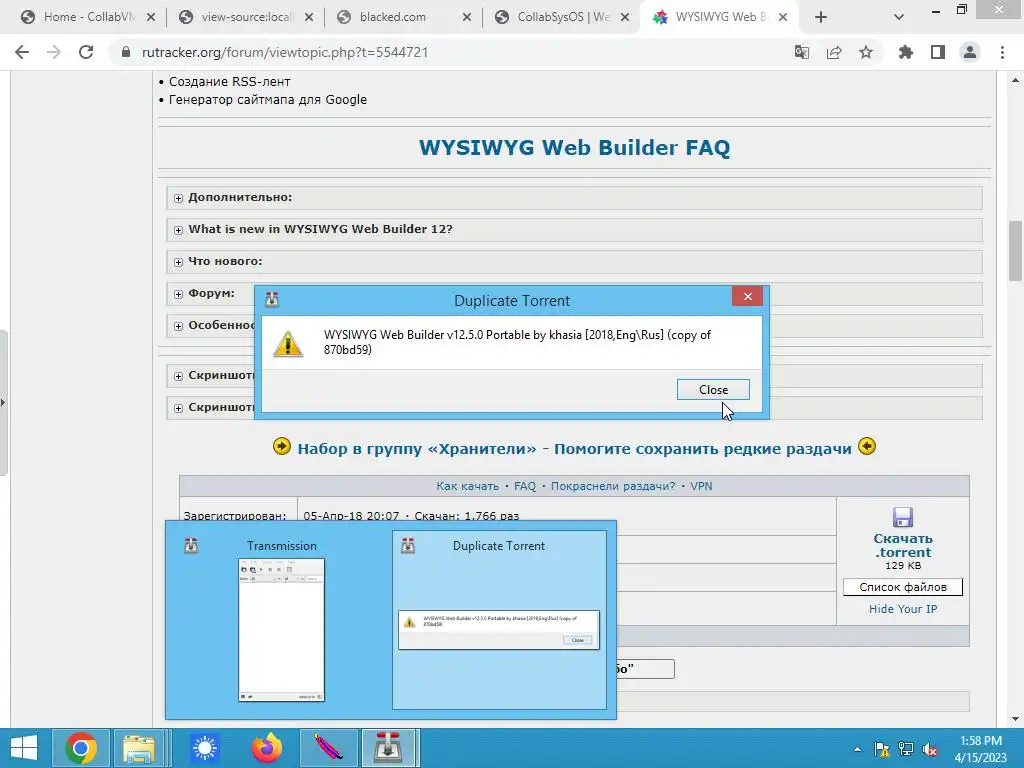Bookmark this page with star icon

click(x=866, y=52)
